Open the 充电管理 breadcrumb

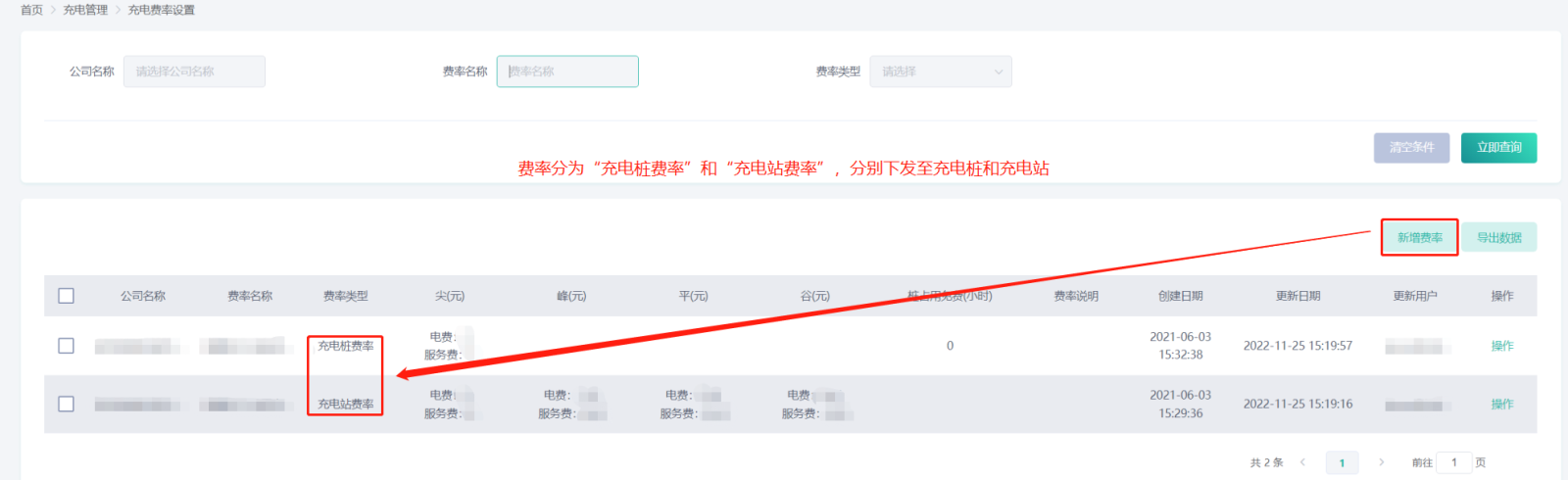85,10
